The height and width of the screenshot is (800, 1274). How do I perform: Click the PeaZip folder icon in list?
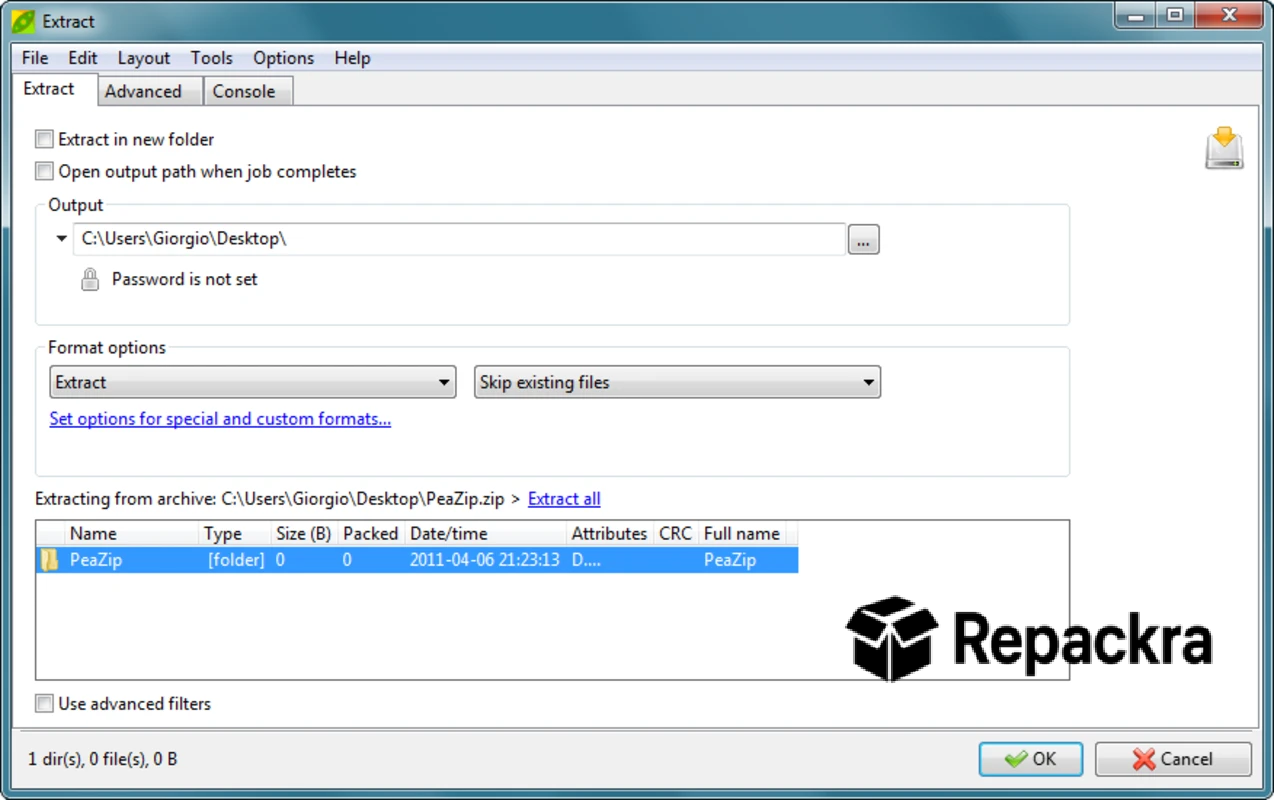[x=49, y=560]
